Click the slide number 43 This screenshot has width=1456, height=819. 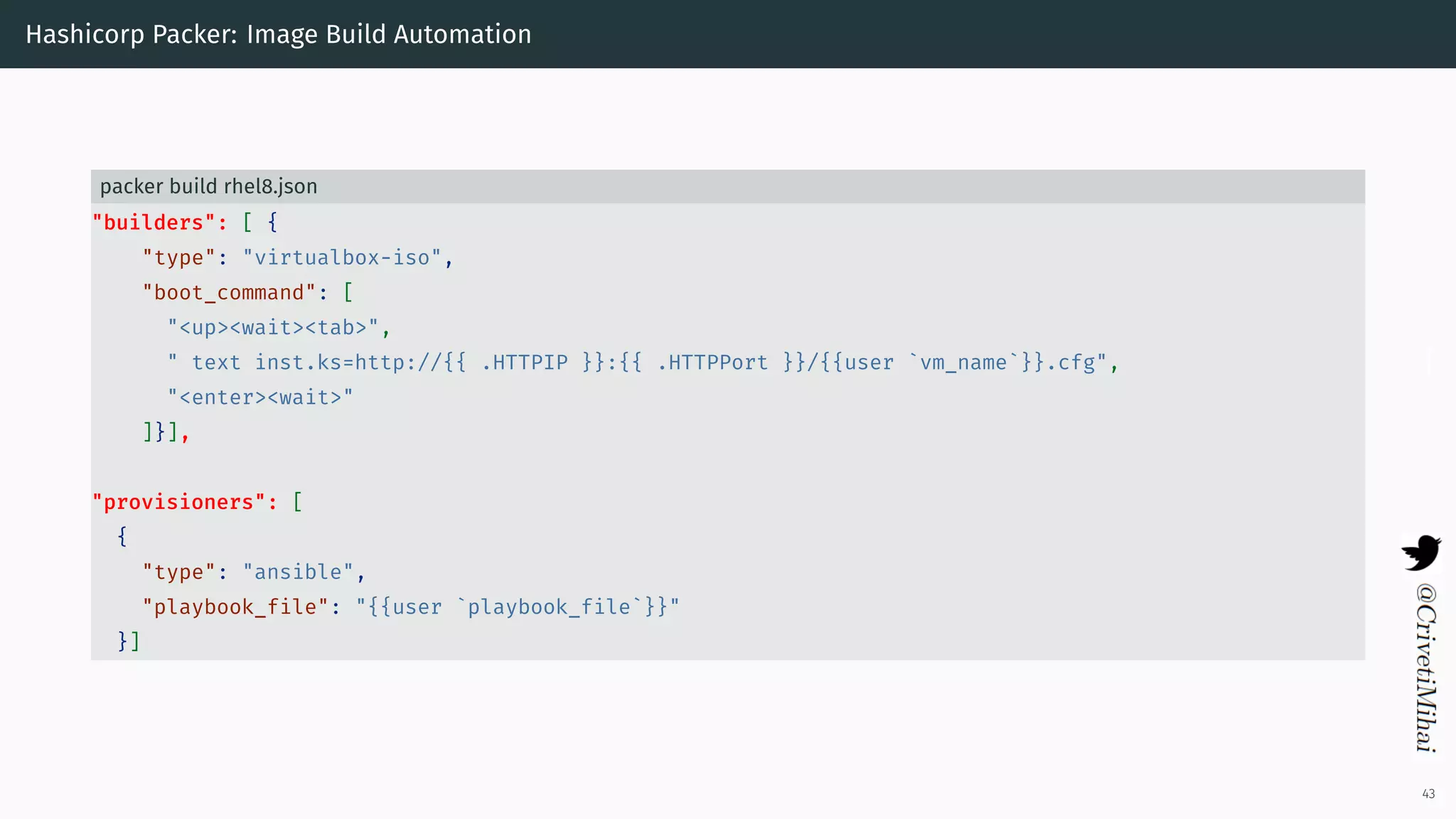1428,794
